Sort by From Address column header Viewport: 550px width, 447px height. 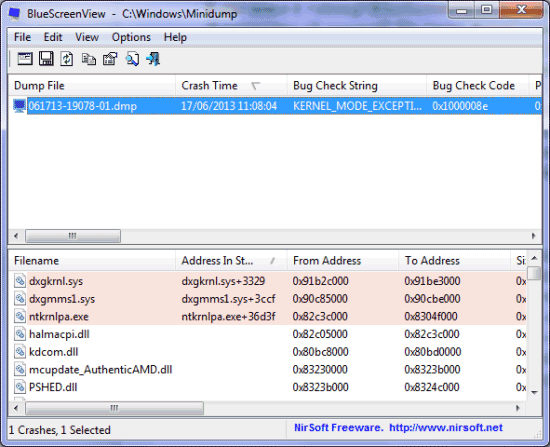click(343, 261)
